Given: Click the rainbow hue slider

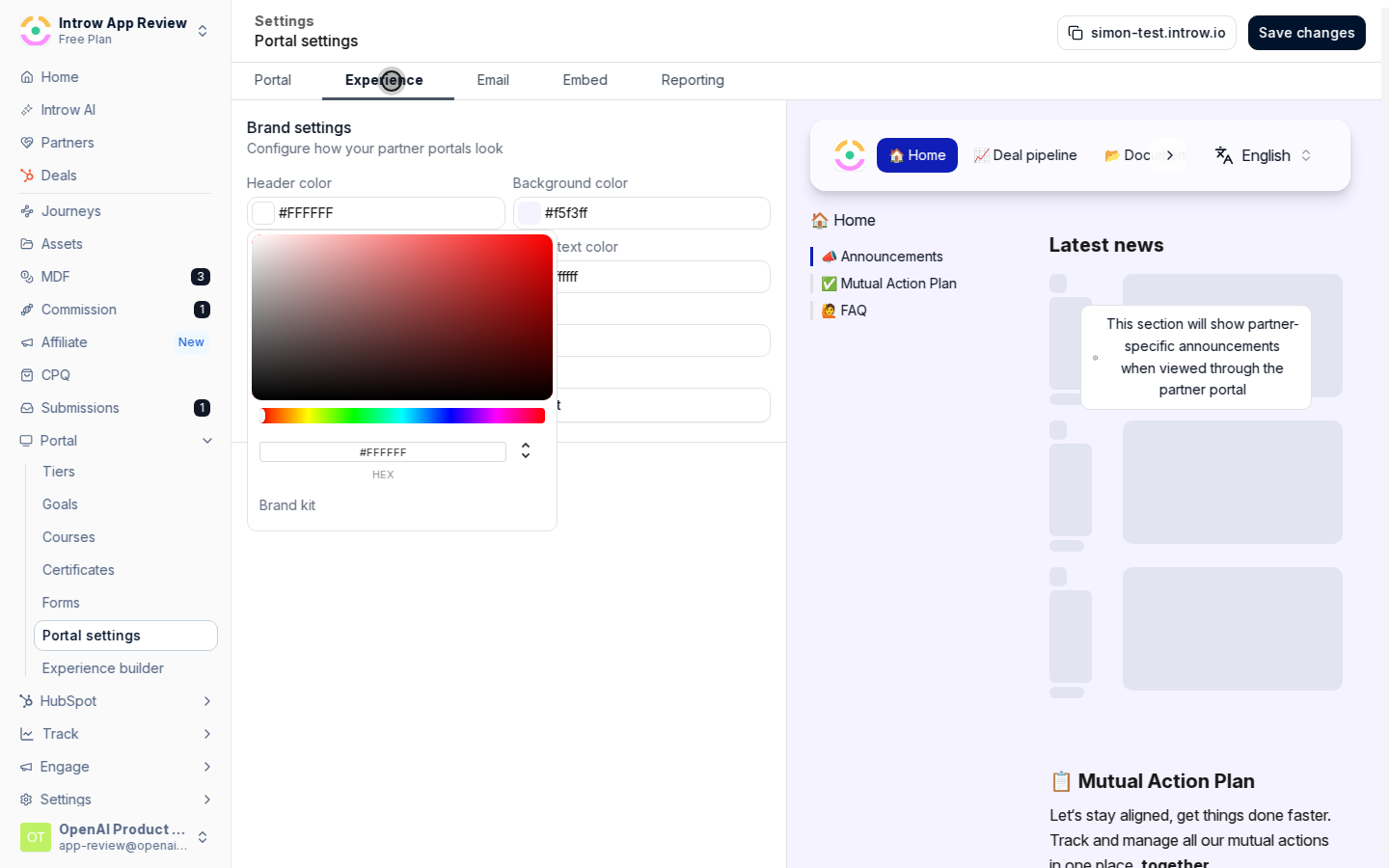Looking at the screenshot, I should pos(402,416).
